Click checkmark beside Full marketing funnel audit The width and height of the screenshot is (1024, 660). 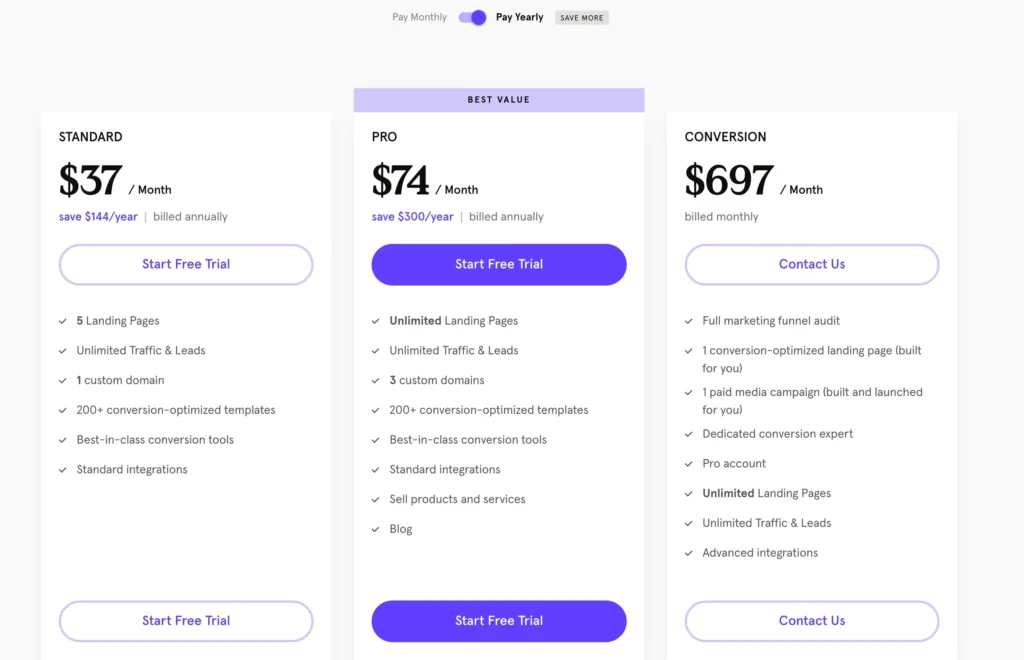tap(689, 321)
